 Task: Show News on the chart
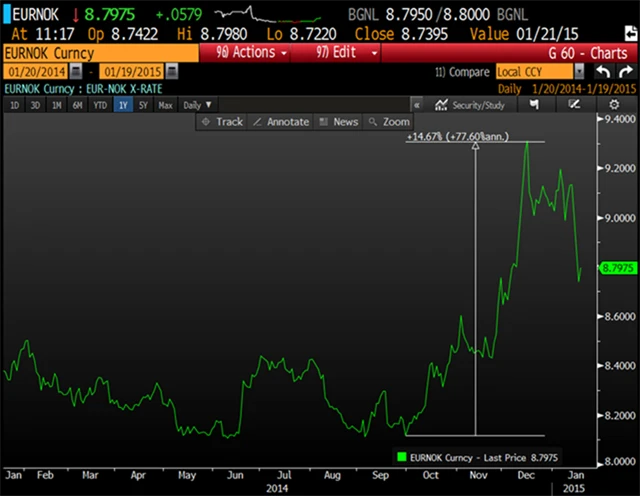coord(338,121)
